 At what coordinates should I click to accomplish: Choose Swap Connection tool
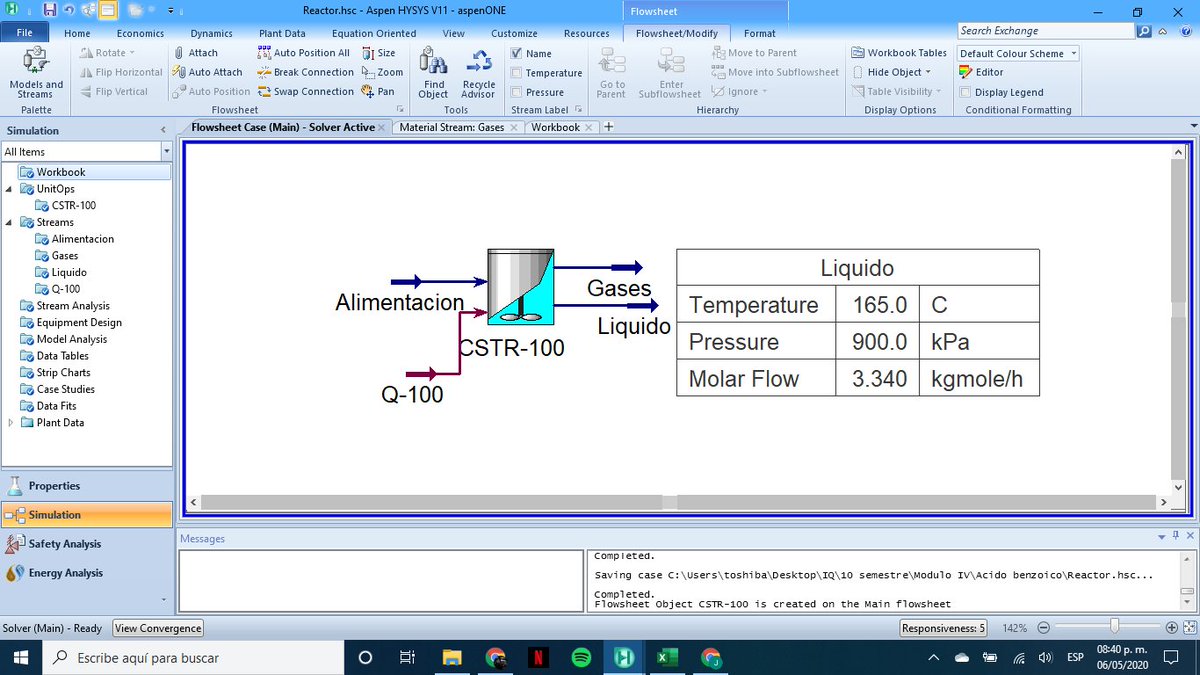(305, 91)
